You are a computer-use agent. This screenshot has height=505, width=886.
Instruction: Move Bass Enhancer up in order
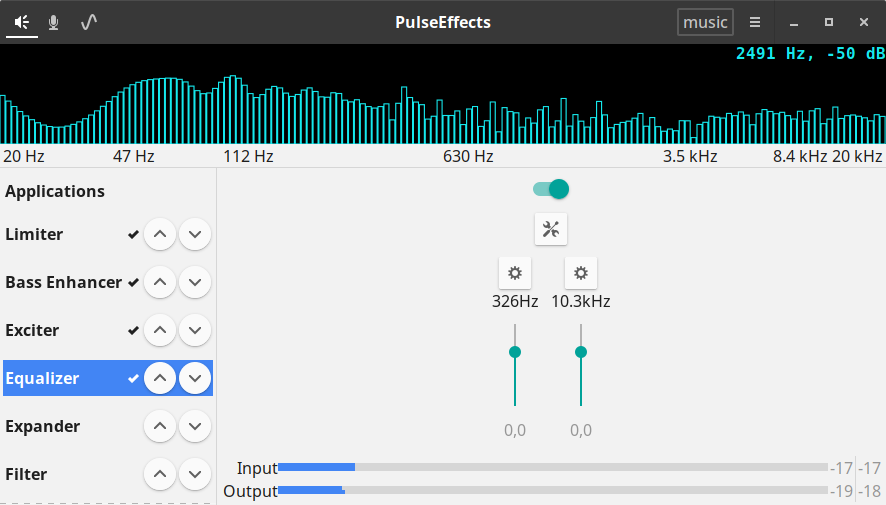[x=160, y=282]
